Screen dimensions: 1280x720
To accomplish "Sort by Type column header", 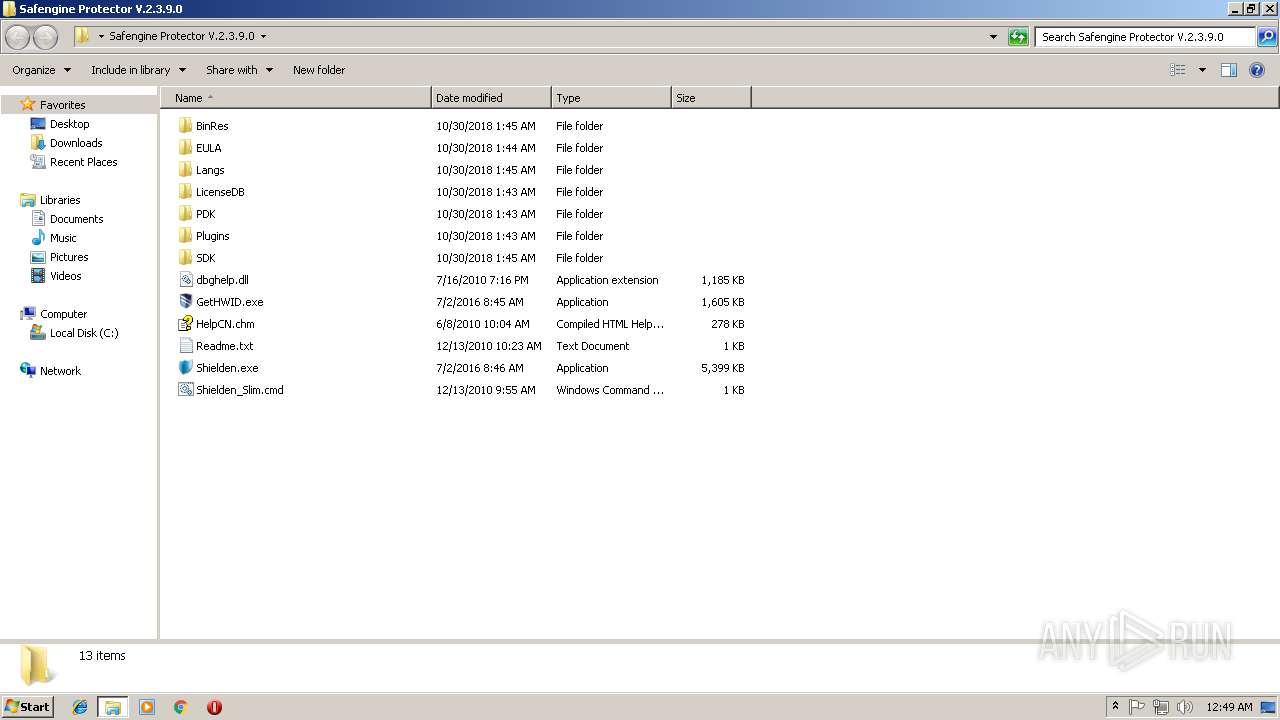I will click(x=611, y=98).
